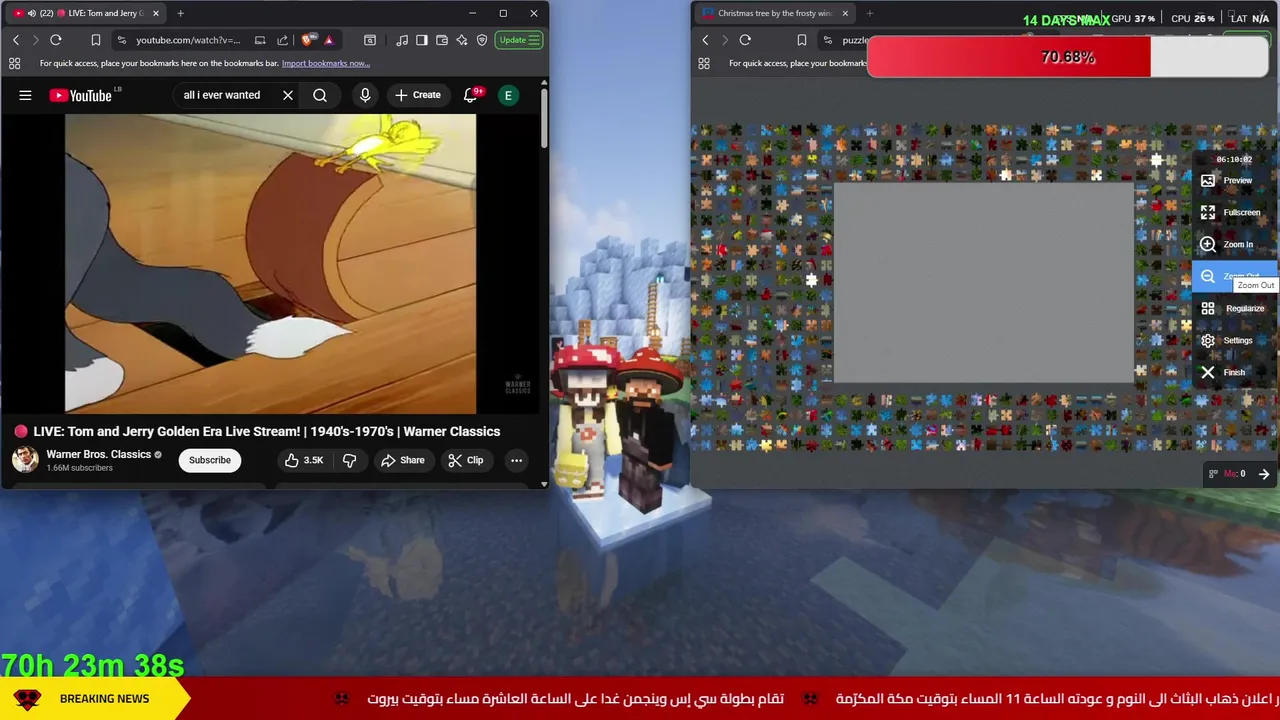Open the Brave Update menu button
This screenshot has height=720, width=1280.
[x=520, y=40]
